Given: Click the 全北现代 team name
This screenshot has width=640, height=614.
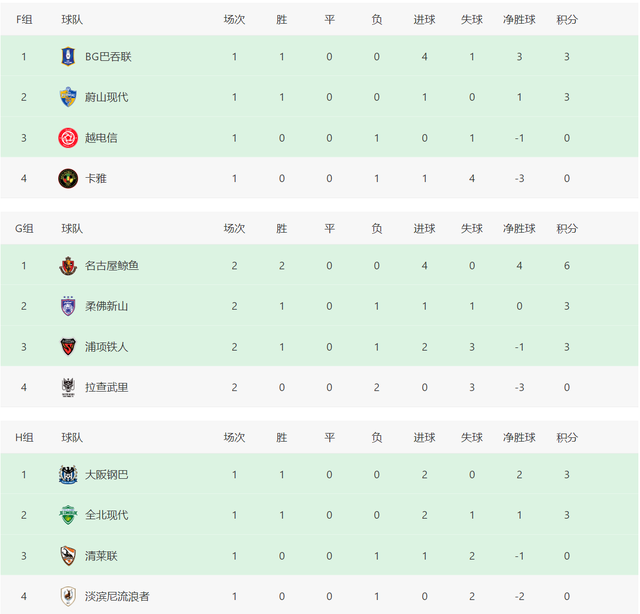Looking at the screenshot, I should 107,515.
